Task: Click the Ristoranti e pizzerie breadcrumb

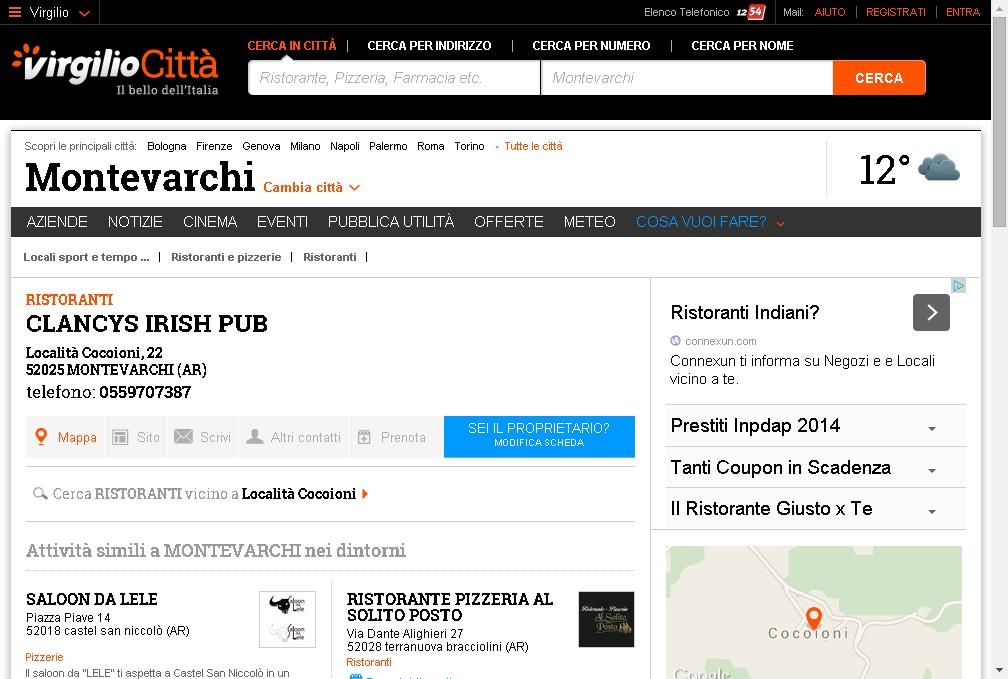Action: (x=226, y=257)
